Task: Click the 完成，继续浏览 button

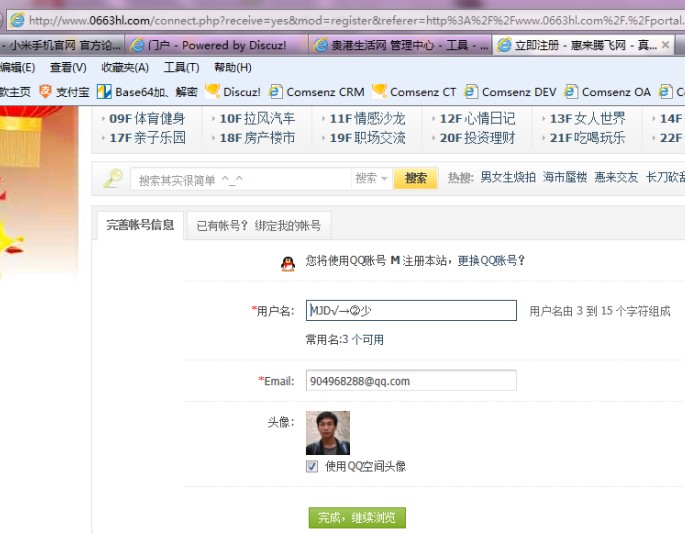Action: [357, 518]
